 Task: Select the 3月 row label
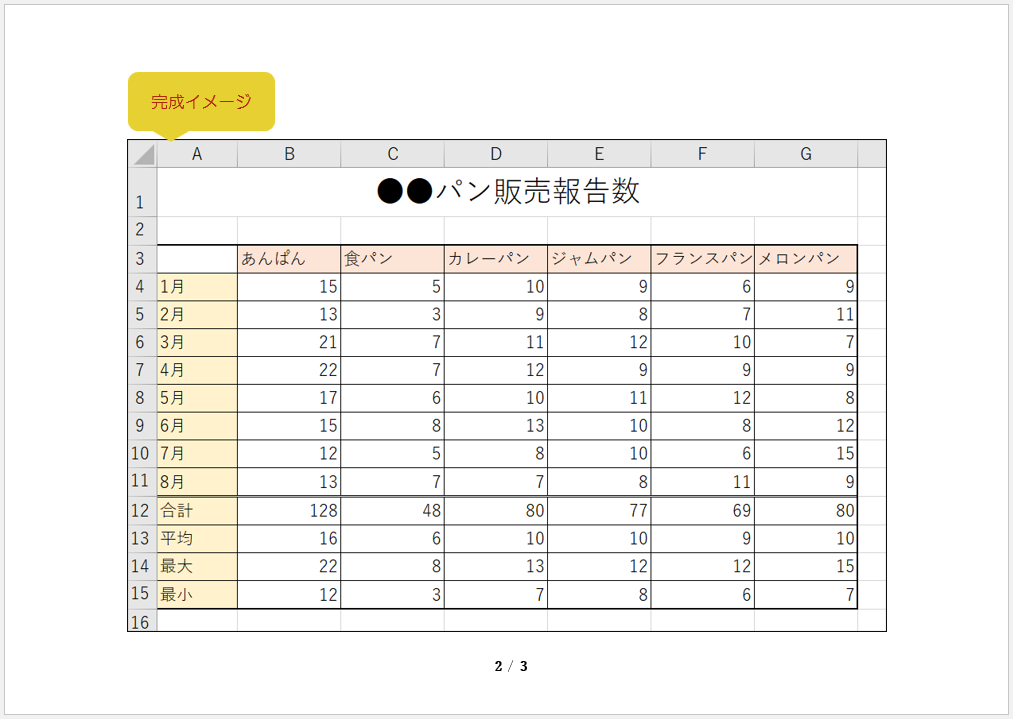click(197, 342)
